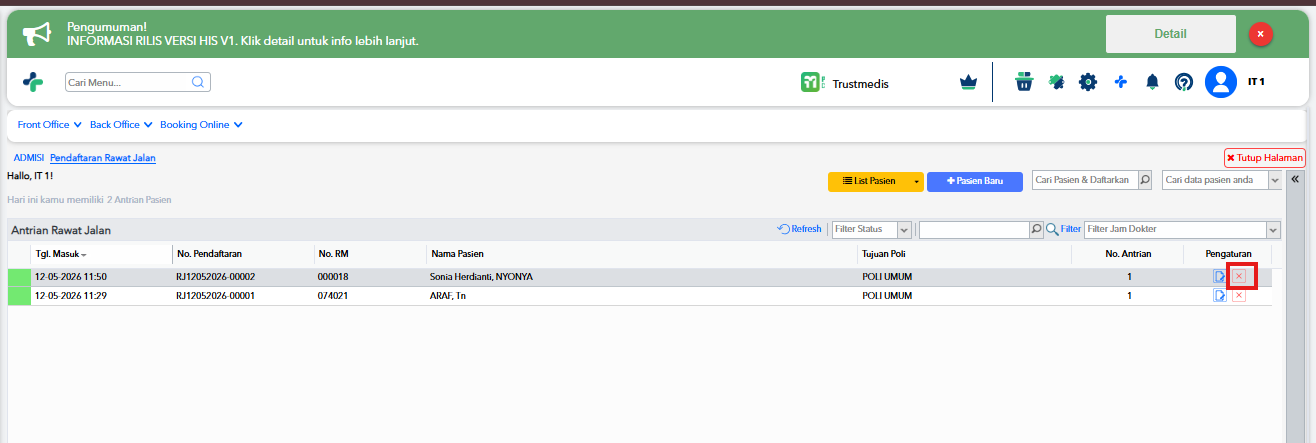This screenshot has height=443, width=1316.
Task: Click the Pasien Baru button
Action: click(975, 181)
